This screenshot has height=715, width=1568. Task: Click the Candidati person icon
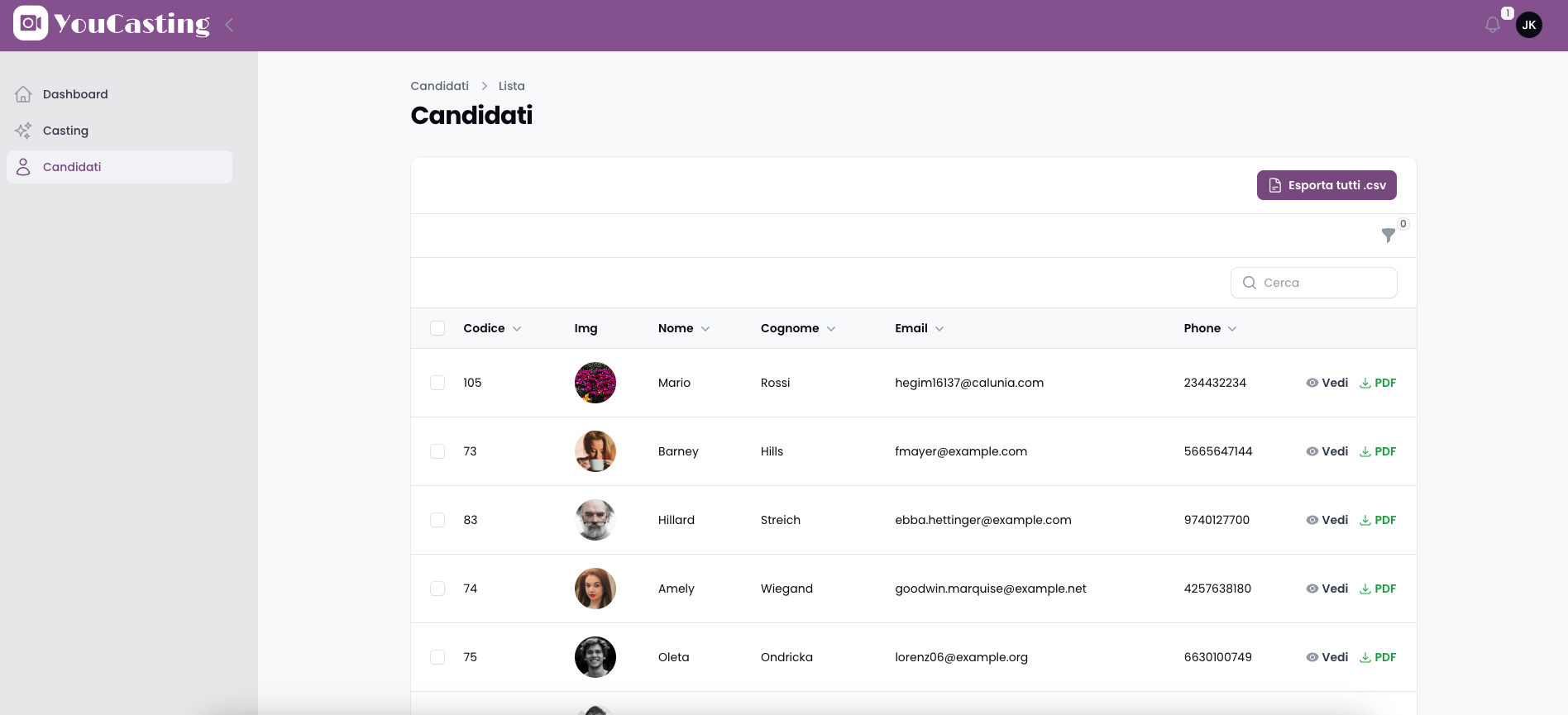(23, 167)
